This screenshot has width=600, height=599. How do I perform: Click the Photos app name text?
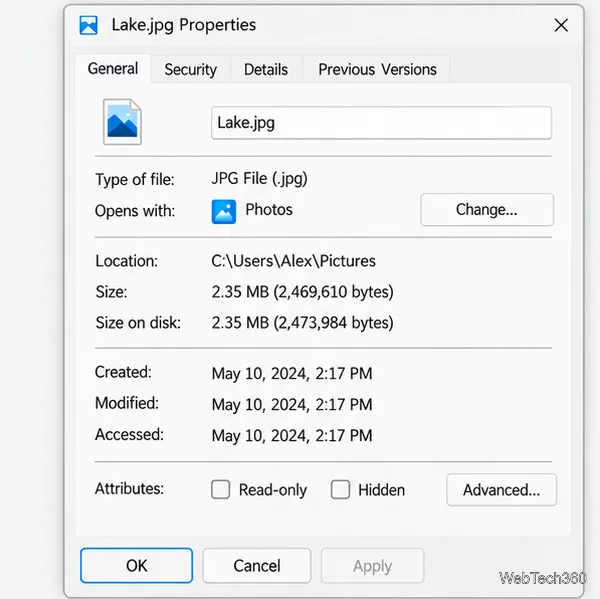click(x=269, y=210)
